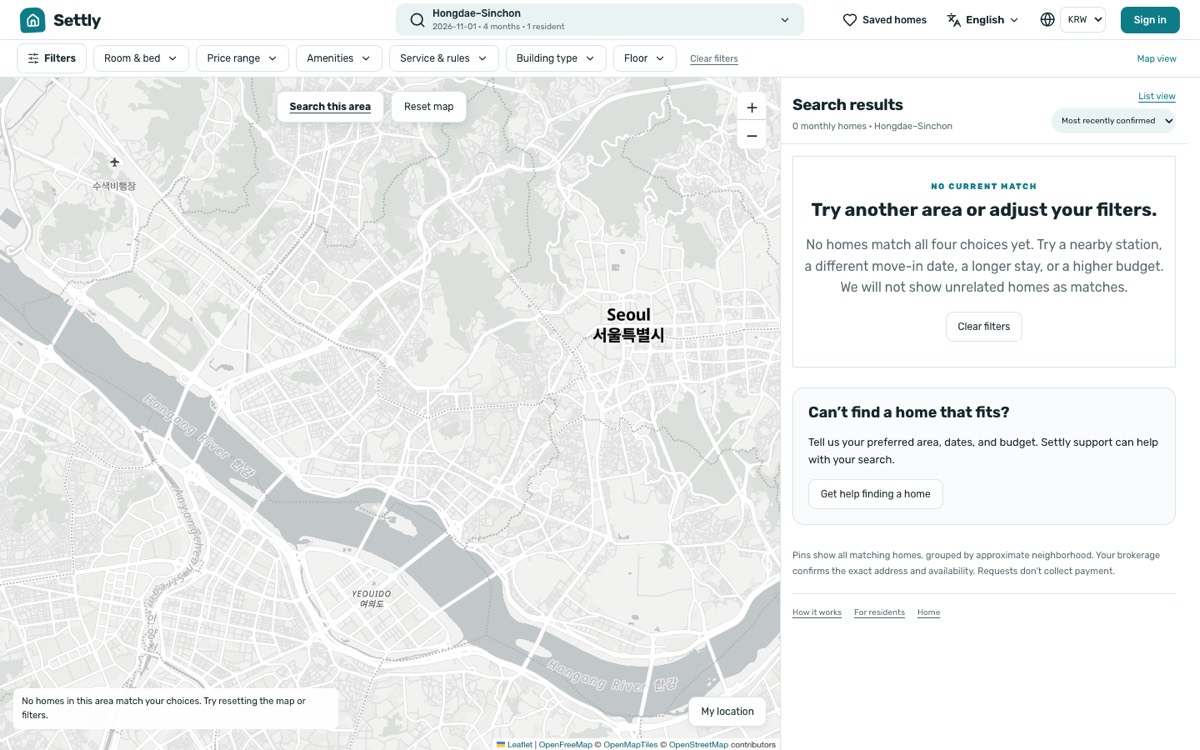Click the 'NO CURRENT MATCH' label
Viewport: 1200px width, 750px height.
[x=984, y=186]
